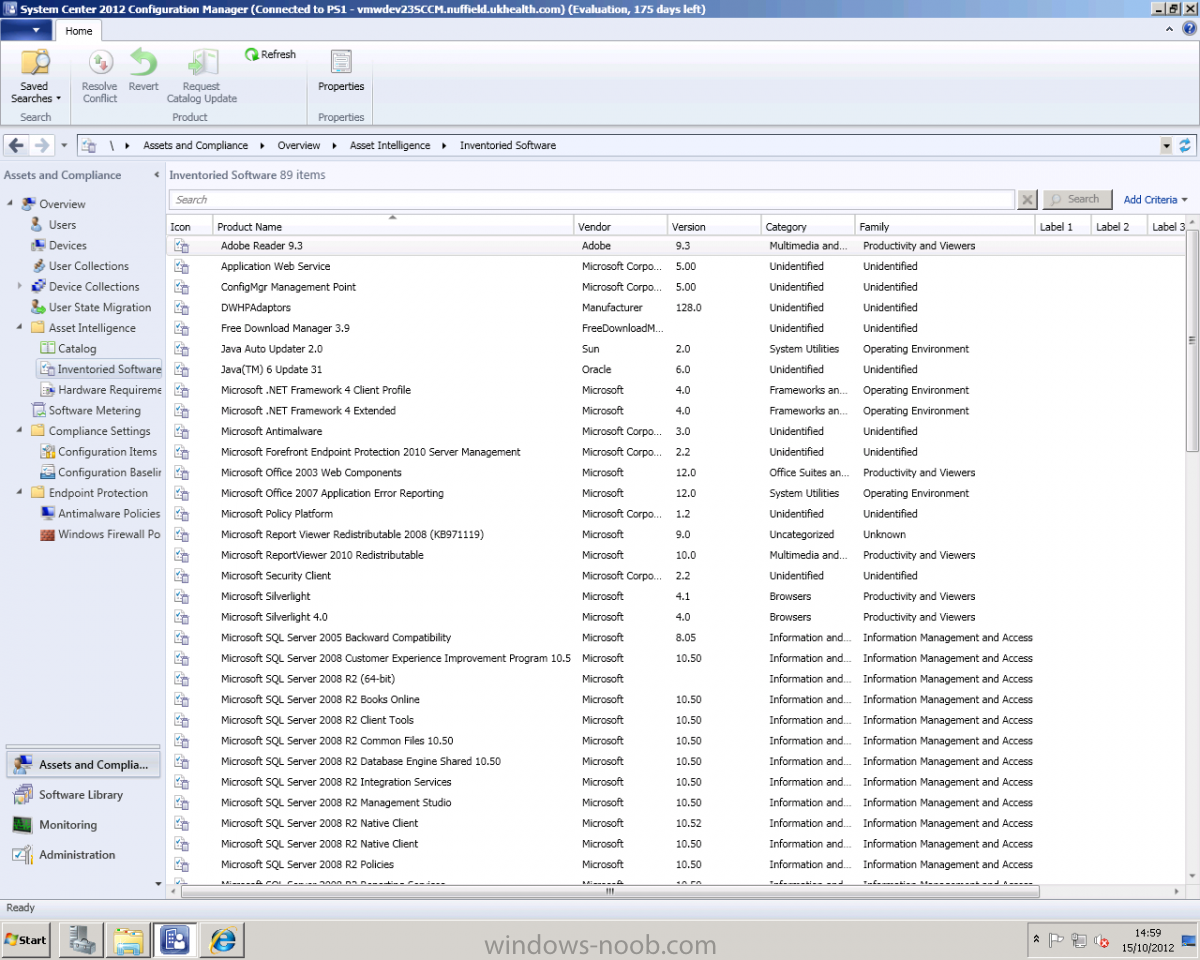Navigate Forward with the arrow button
This screenshot has height=960, width=1200.
[x=41, y=145]
